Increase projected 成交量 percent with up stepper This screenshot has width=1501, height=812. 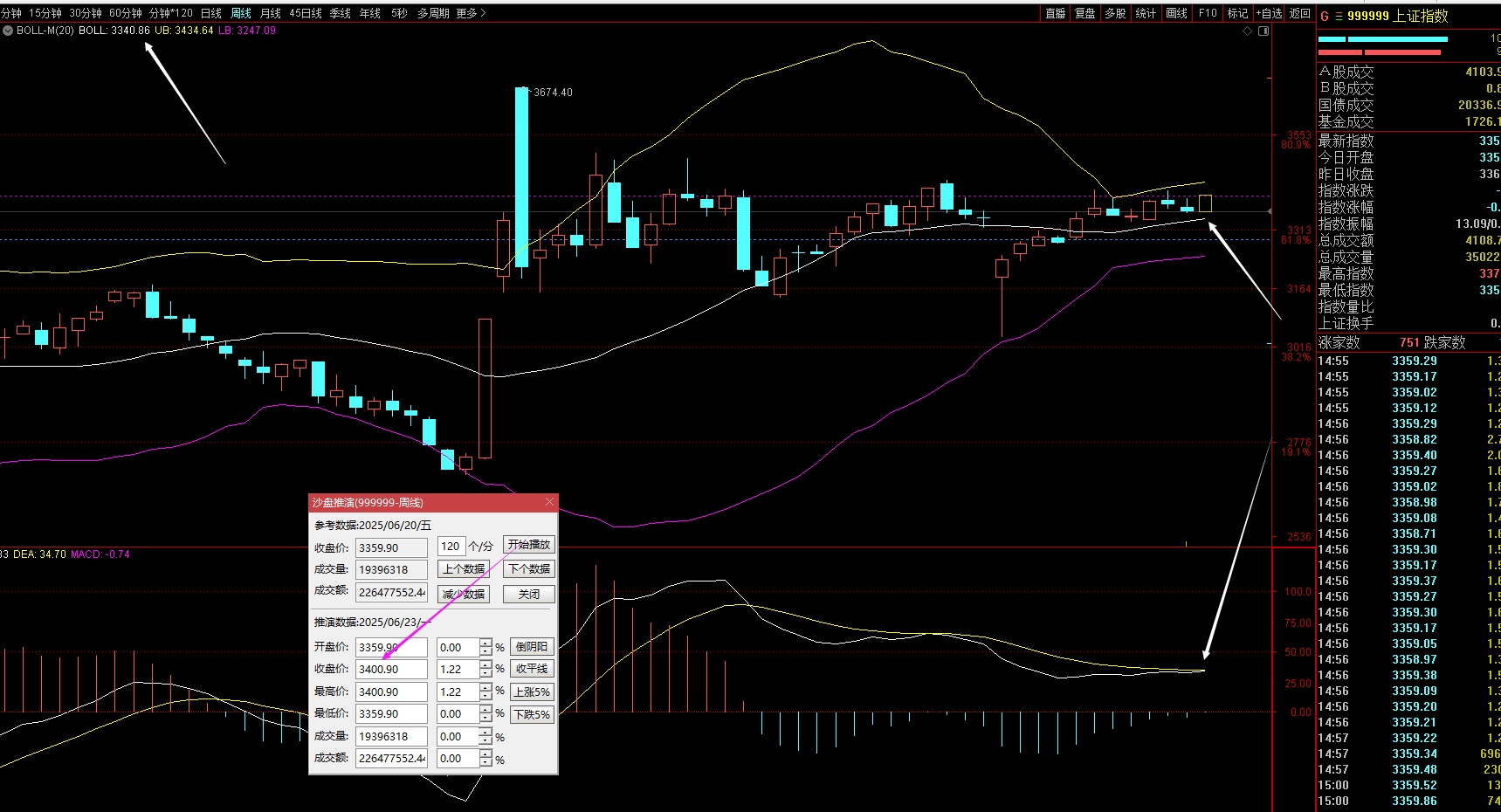point(486,732)
